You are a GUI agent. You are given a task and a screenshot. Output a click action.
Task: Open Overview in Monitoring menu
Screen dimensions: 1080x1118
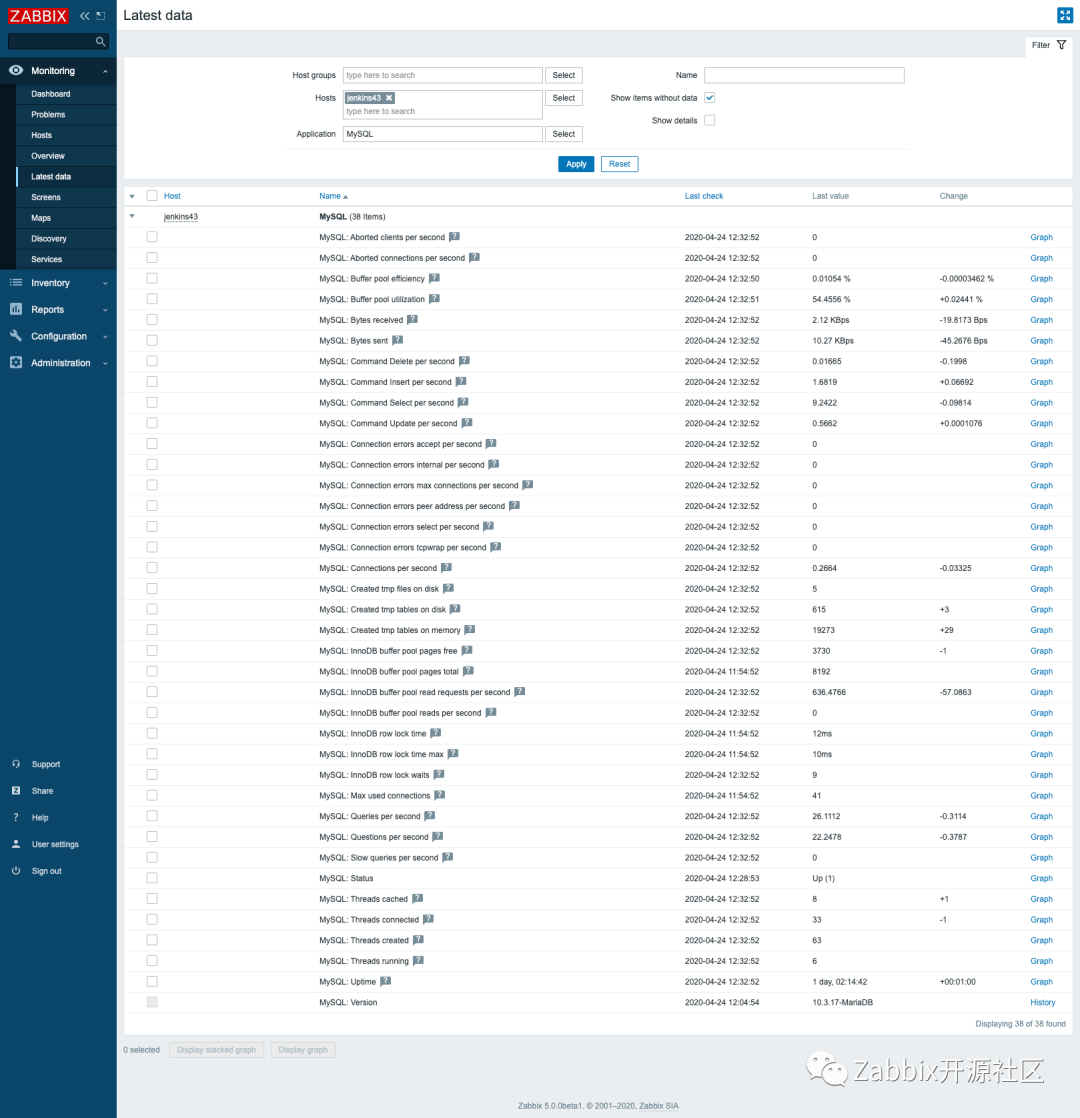coord(48,155)
